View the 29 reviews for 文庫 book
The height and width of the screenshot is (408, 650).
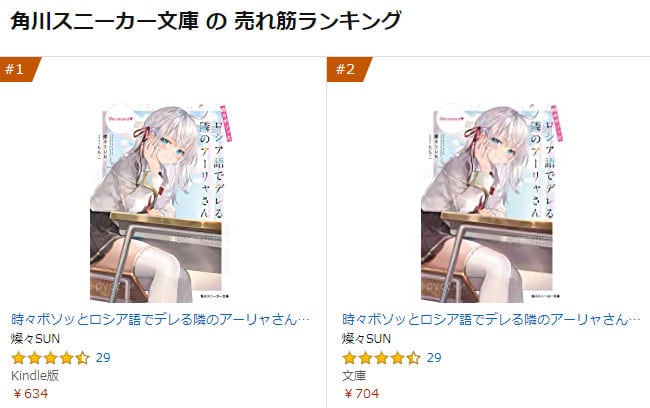click(434, 358)
